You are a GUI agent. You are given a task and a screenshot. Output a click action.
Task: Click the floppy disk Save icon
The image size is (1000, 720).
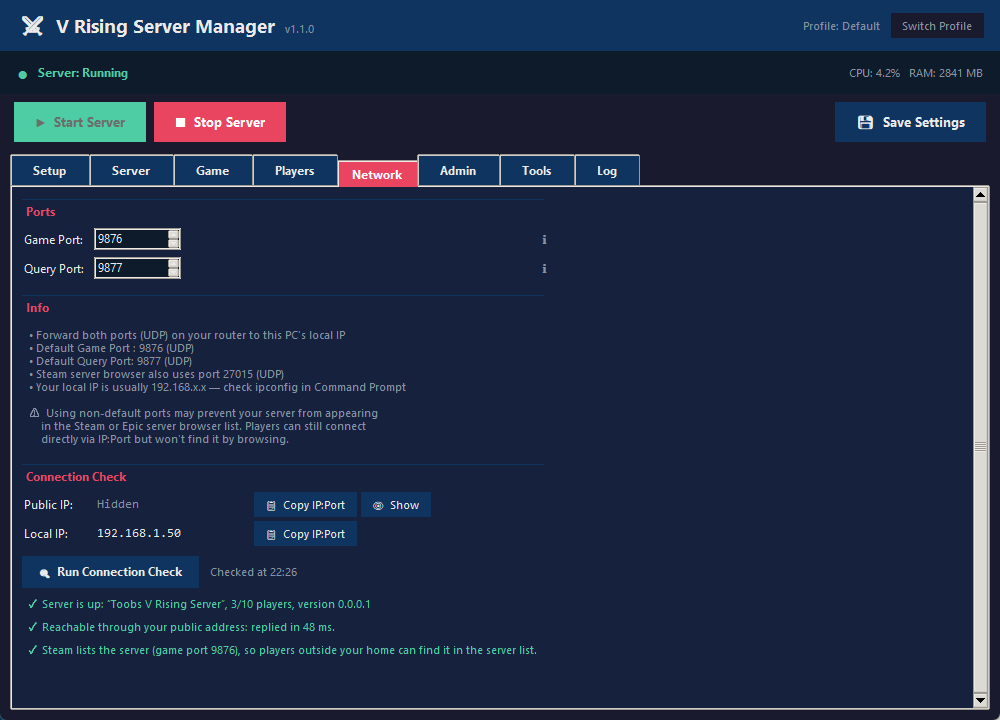tap(865, 122)
